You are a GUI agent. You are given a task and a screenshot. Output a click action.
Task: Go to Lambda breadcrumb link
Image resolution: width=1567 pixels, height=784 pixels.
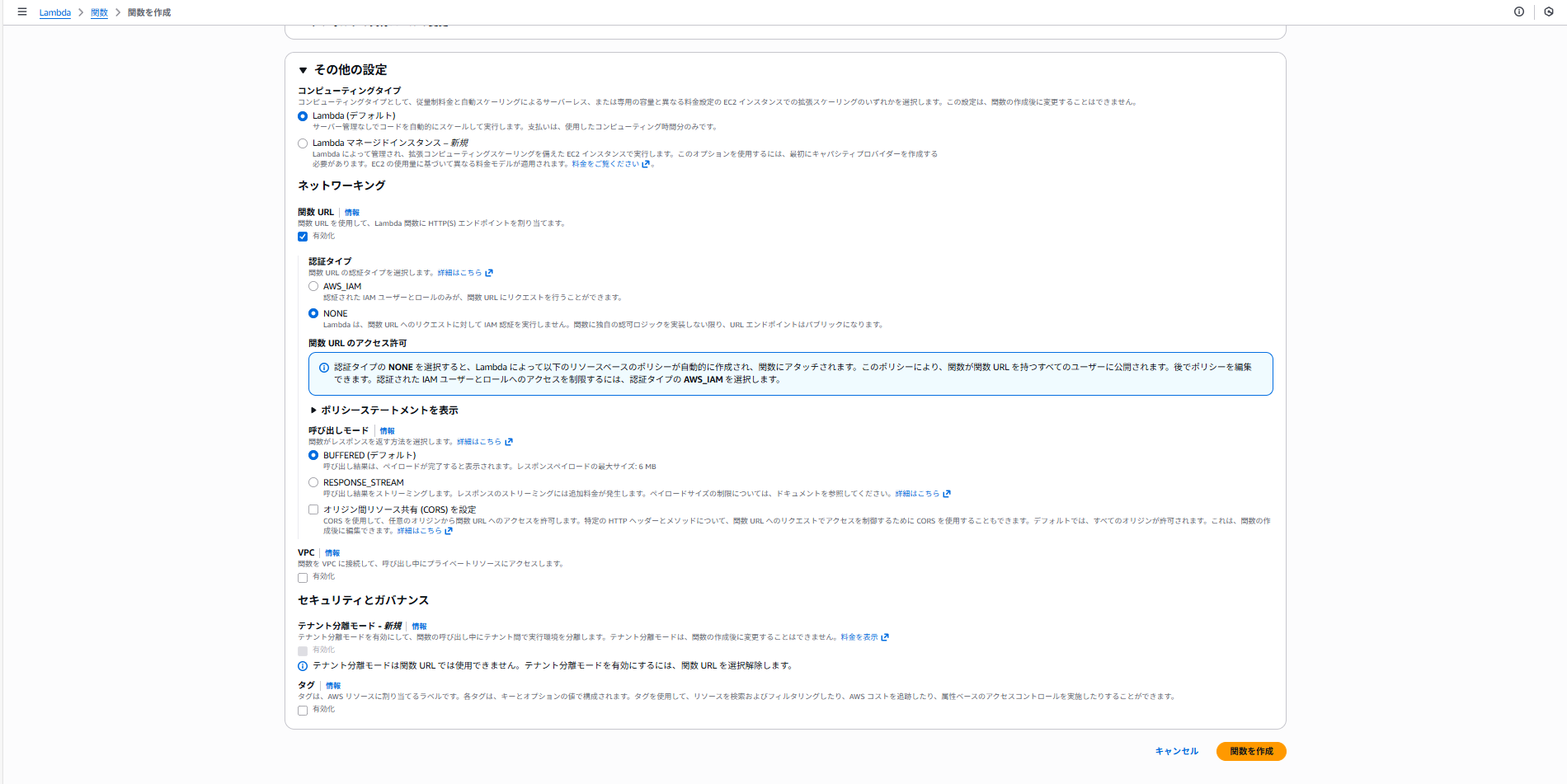[55, 12]
